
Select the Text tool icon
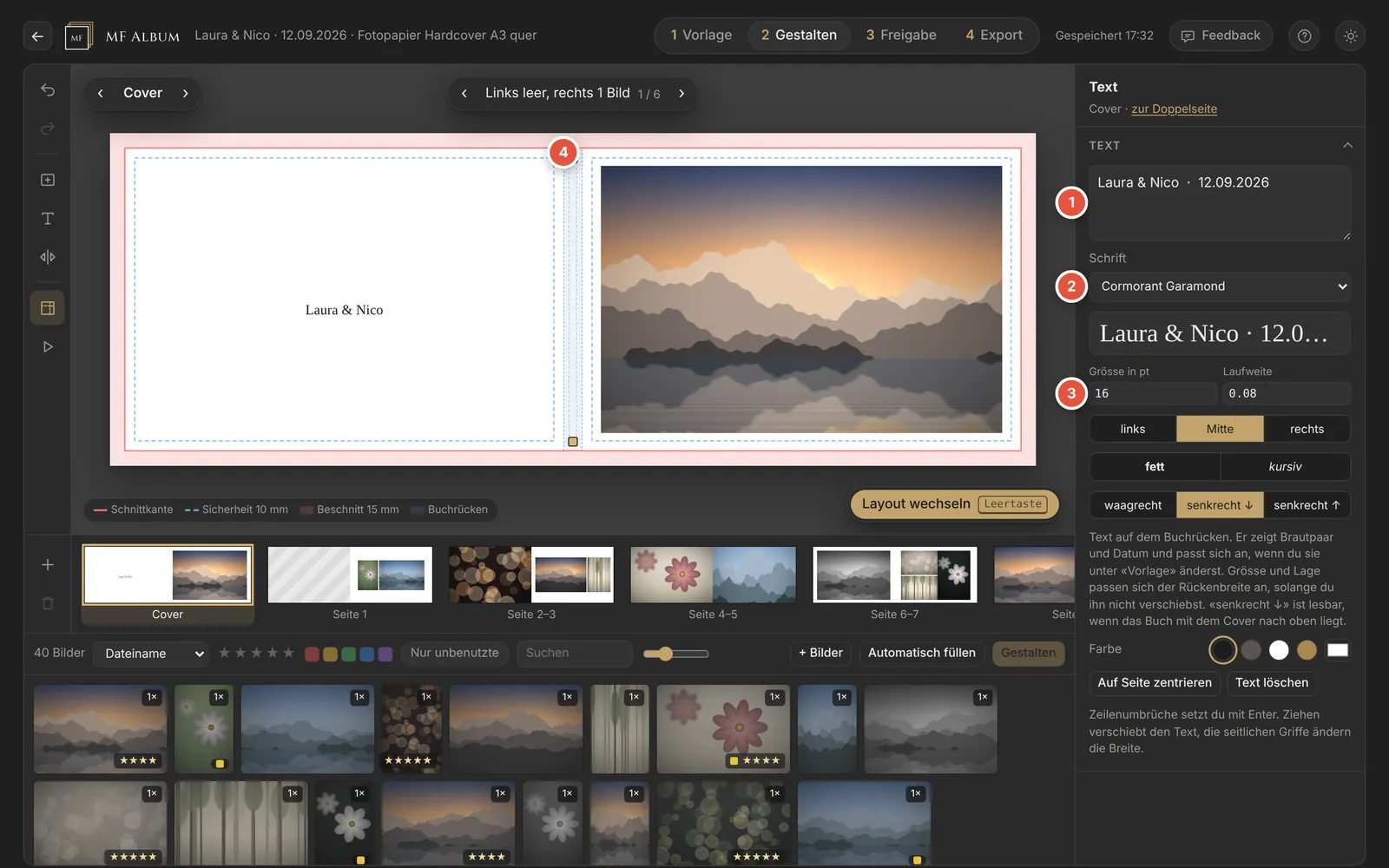(x=48, y=219)
